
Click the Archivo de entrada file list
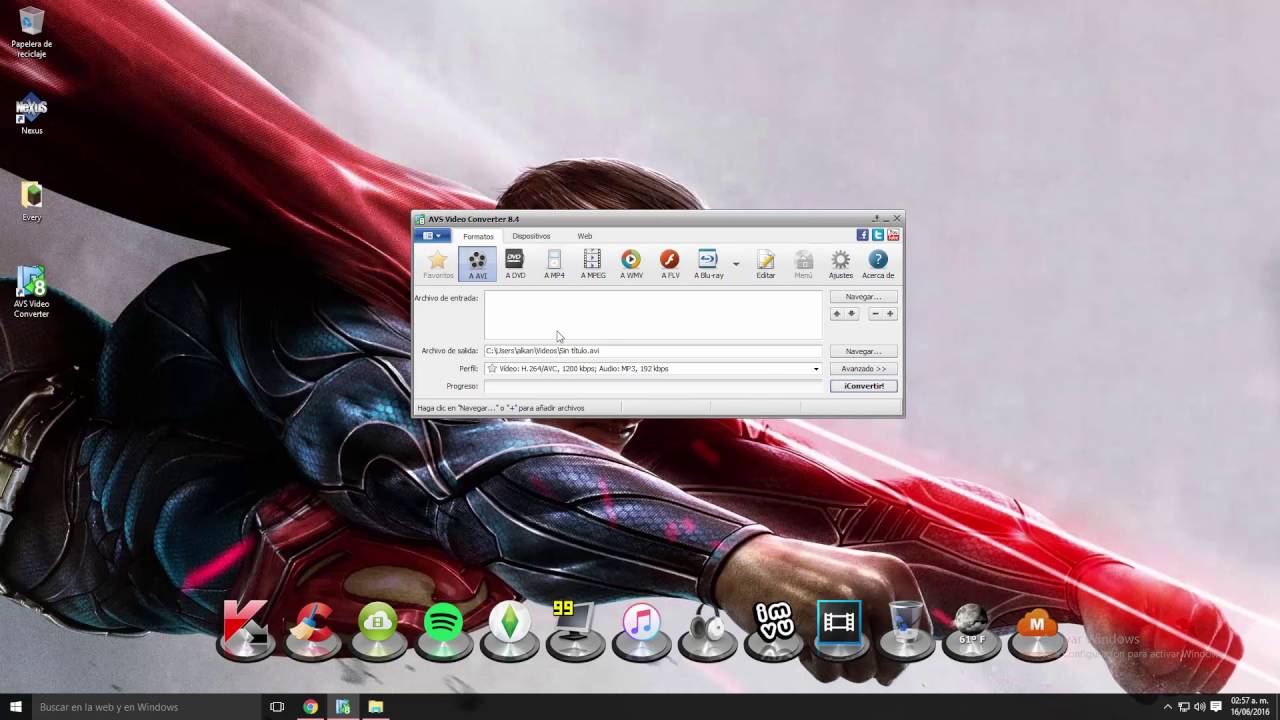653,315
